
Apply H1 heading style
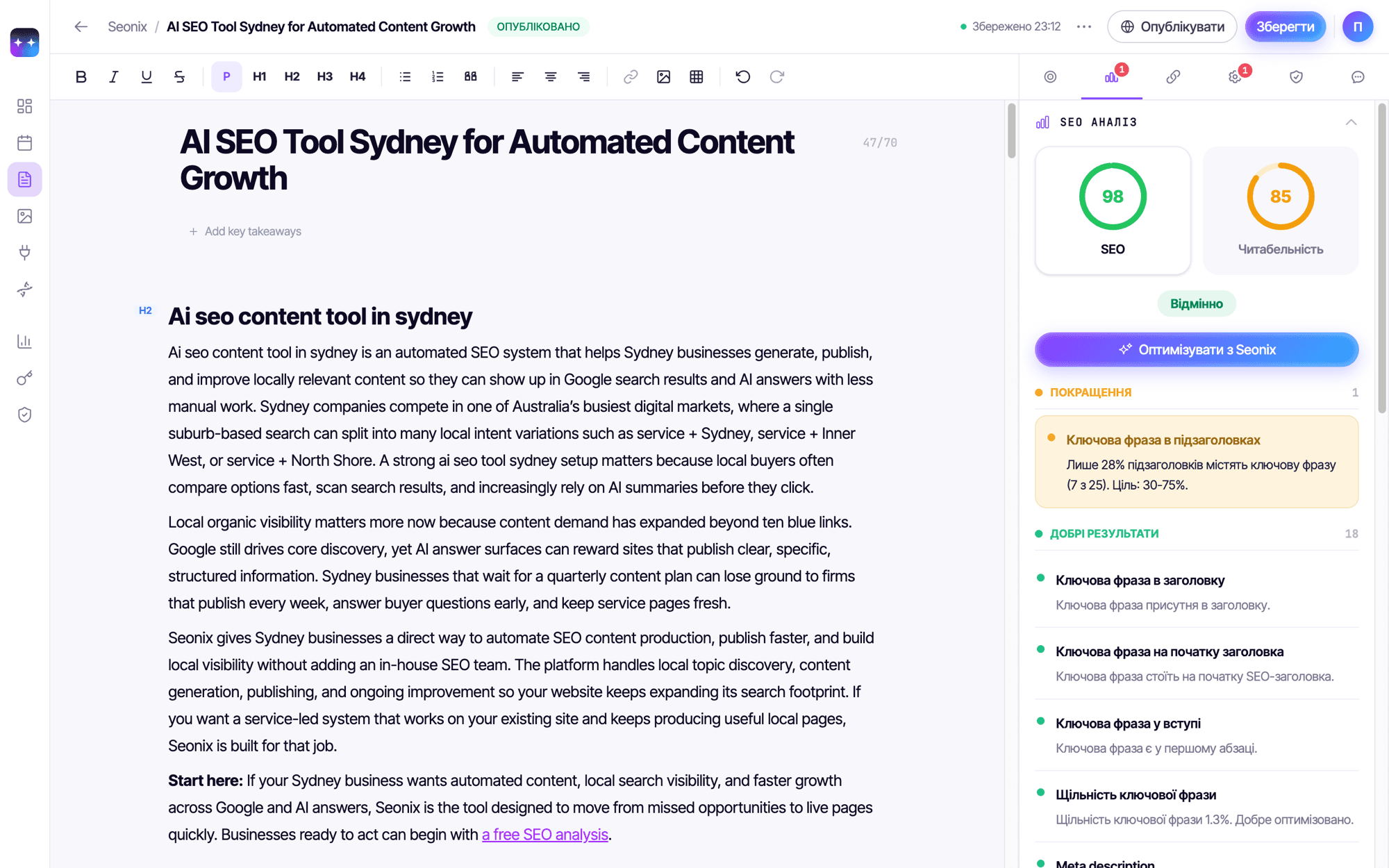[259, 76]
